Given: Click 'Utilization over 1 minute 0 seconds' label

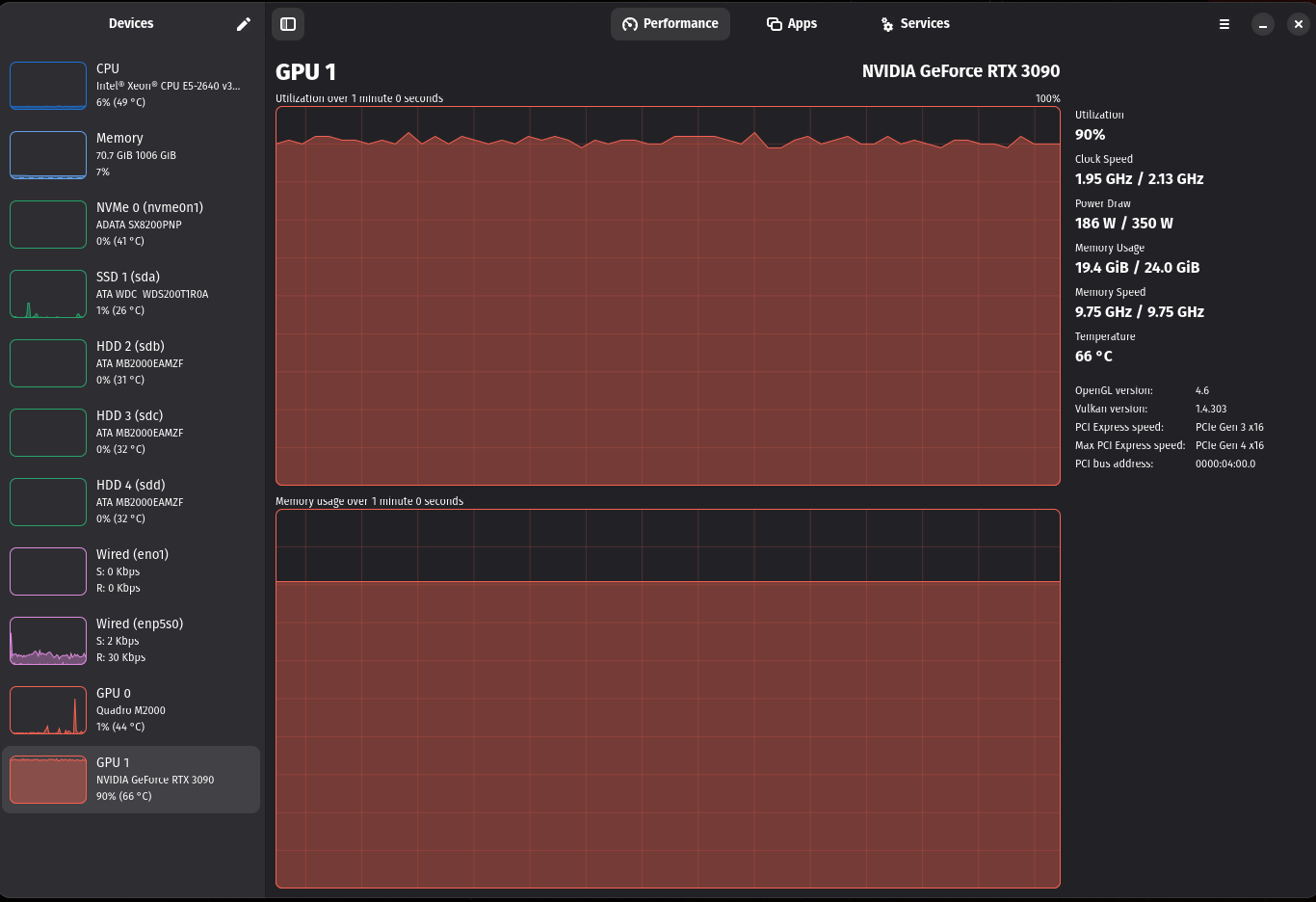Looking at the screenshot, I should tap(359, 98).
